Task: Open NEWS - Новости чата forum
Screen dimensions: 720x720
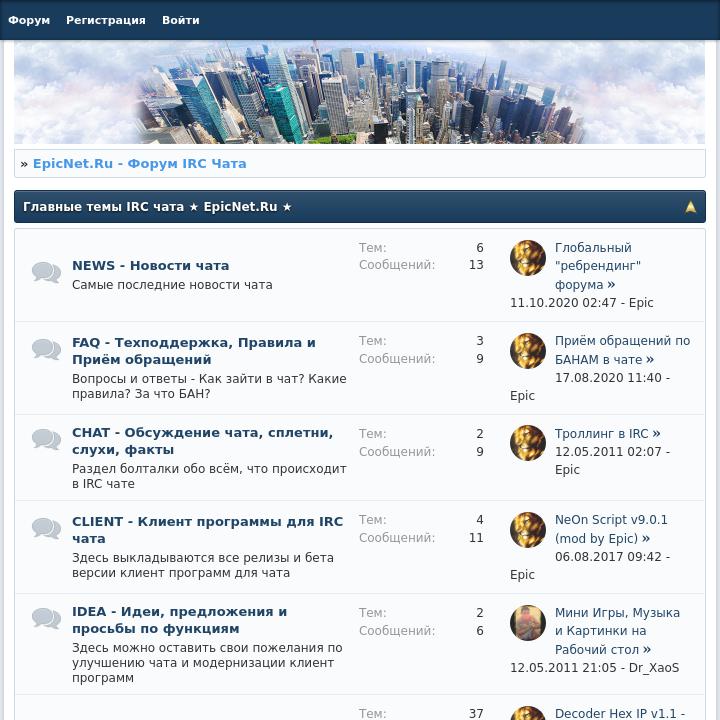Action: [151, 265]
